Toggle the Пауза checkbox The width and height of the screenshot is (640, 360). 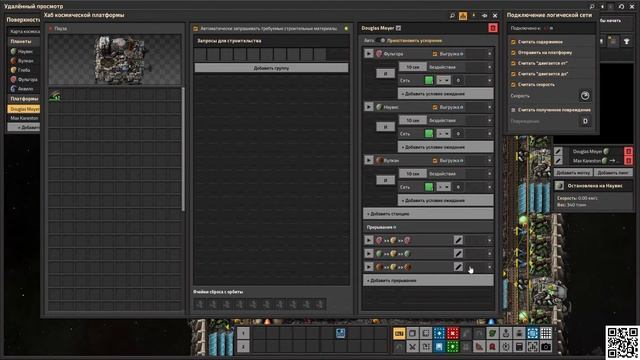pos(51,29)
